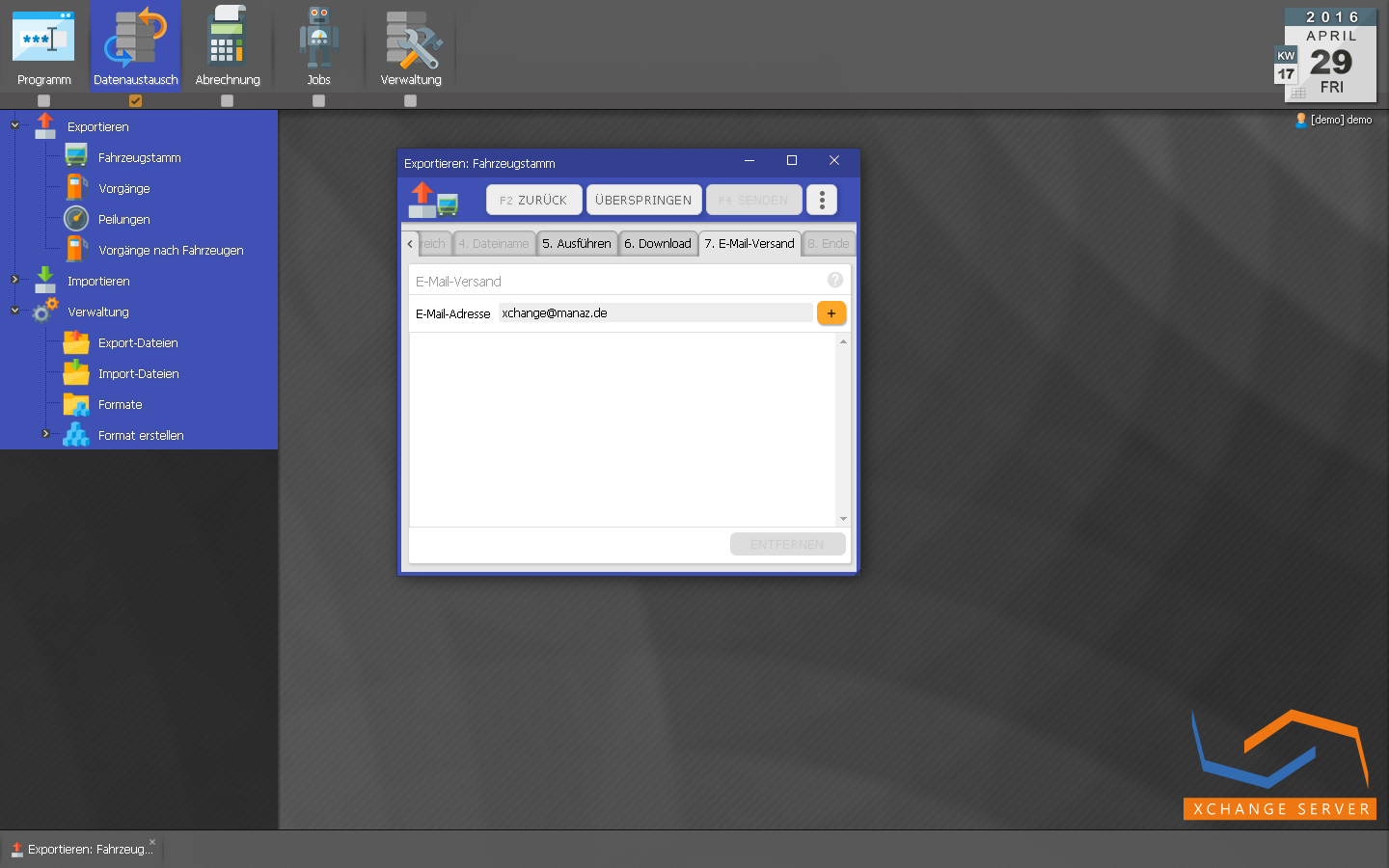The width and height of the screenshot is (1389, 868).
Task: Open the Export-Dateien folder
Action: pyautogui.click(x=137, y=343)
